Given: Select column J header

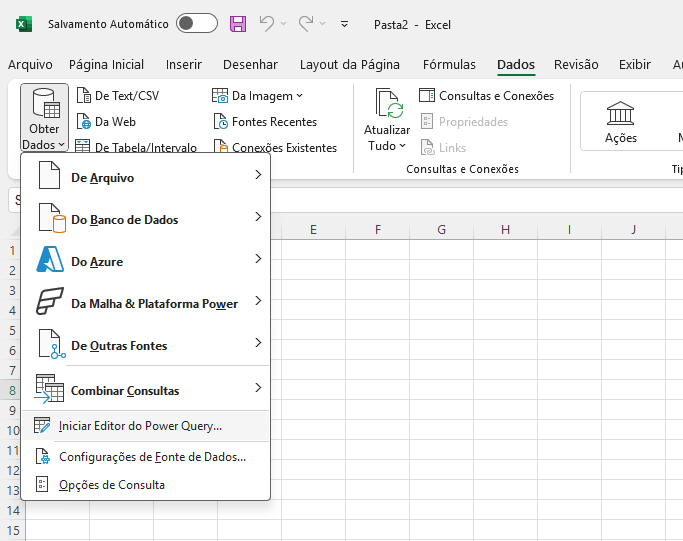Looking at the screenshot, I should coord(633,230).
